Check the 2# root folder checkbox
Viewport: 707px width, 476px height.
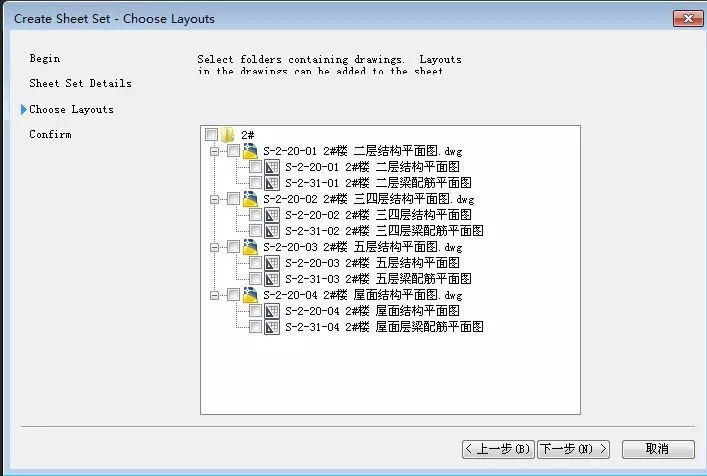[x=211, y=135]
